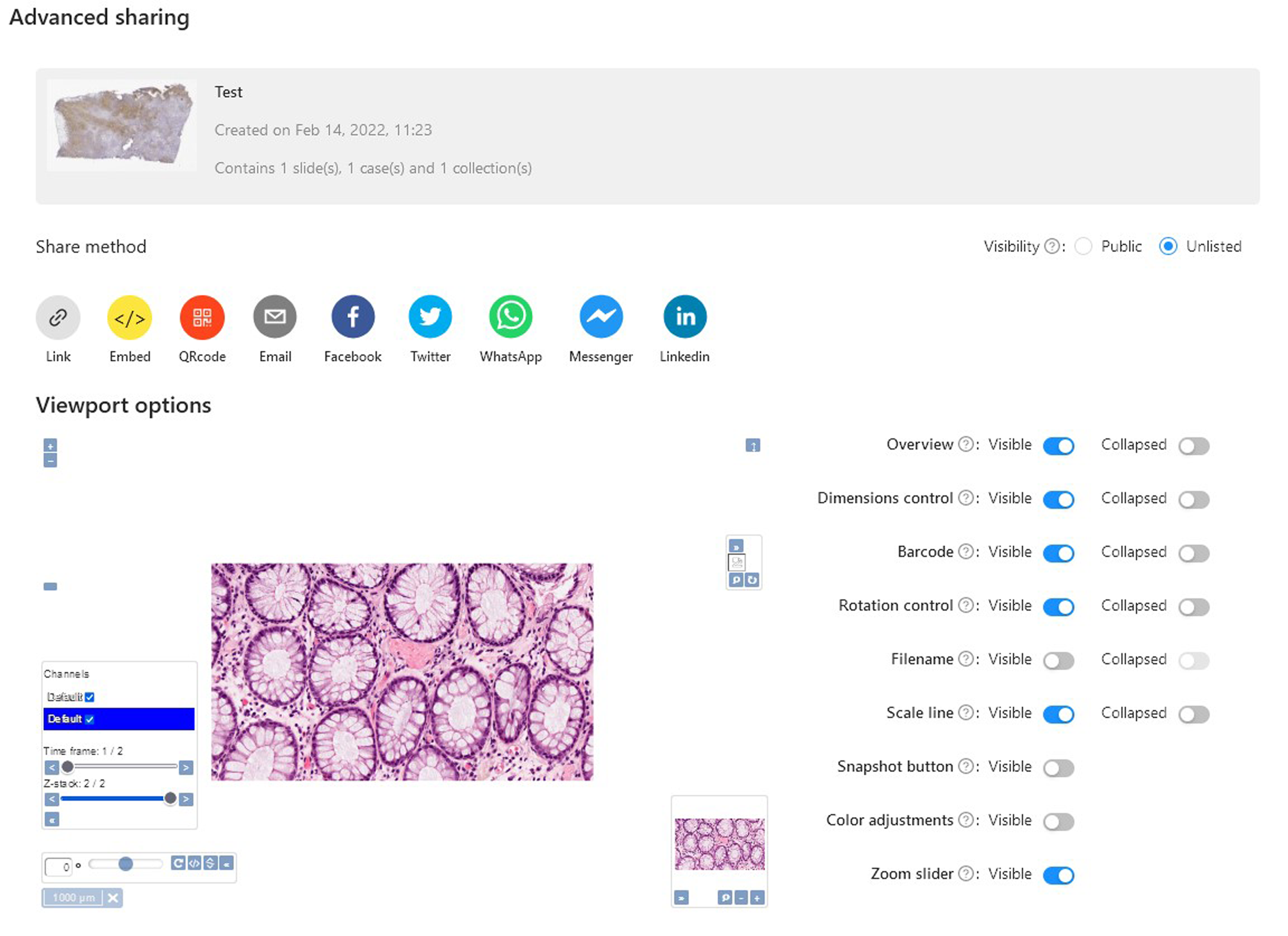This screenshot has width=1288, height=936.
Task: Click the viewport zoom-in plus button
Action: 50,446
